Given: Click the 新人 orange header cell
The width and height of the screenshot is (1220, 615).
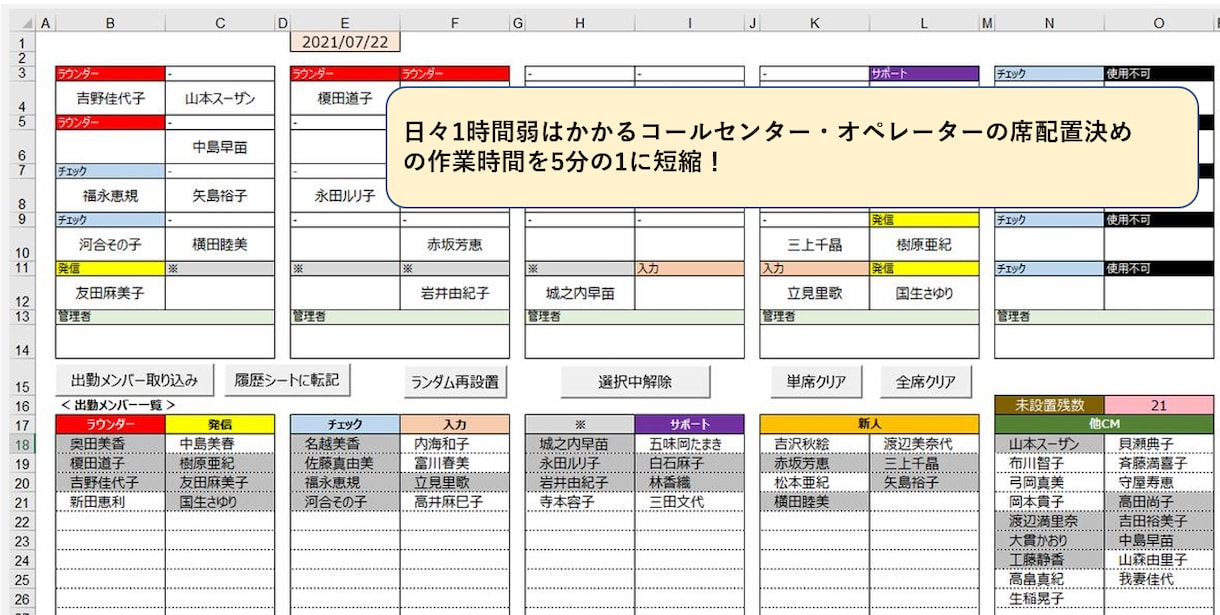Looking at the screenshot, I should (869, 424).
